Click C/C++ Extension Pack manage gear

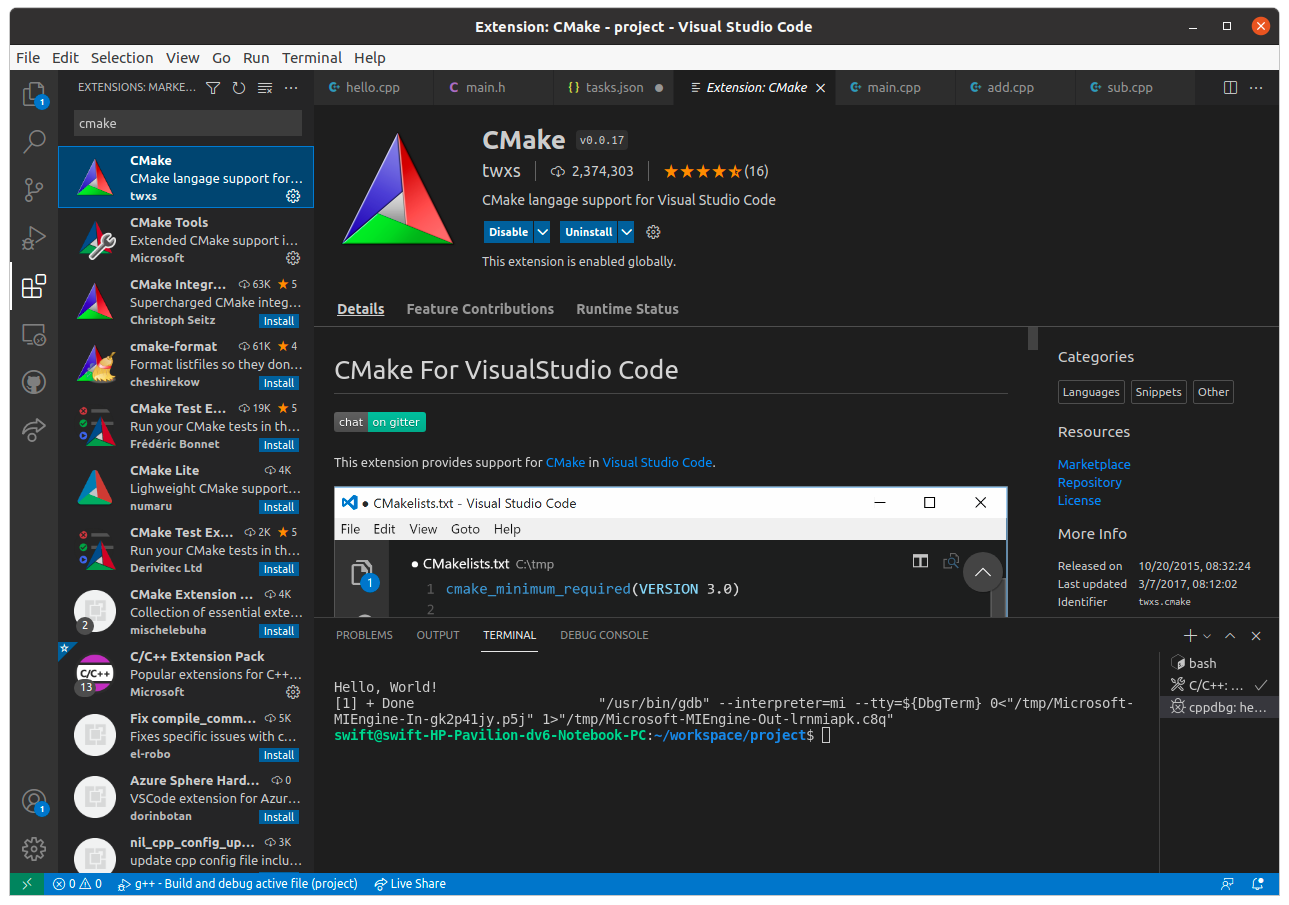(293, 692)
